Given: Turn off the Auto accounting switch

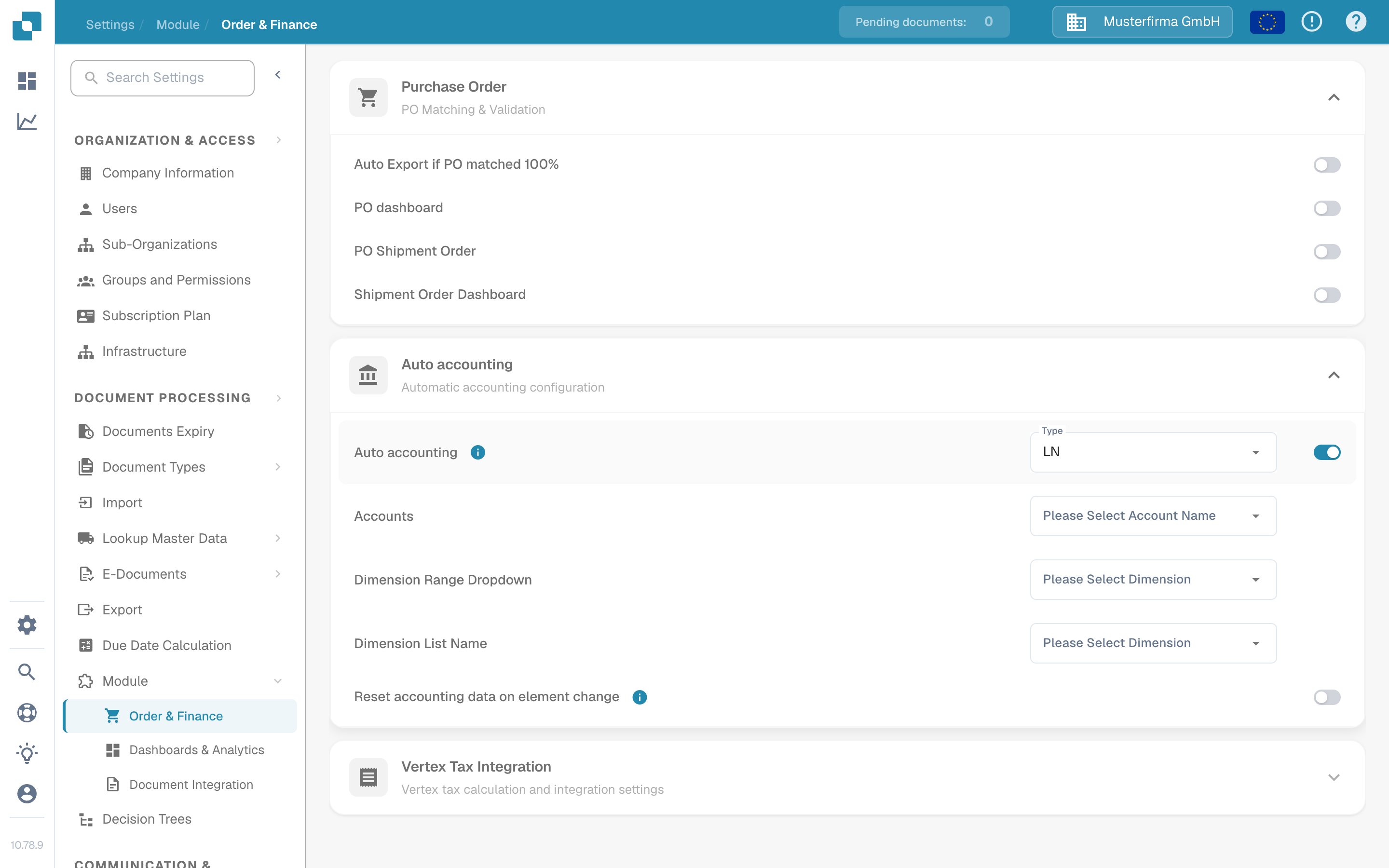Looking at the screenshot, I should click(x=1326, y=452).
